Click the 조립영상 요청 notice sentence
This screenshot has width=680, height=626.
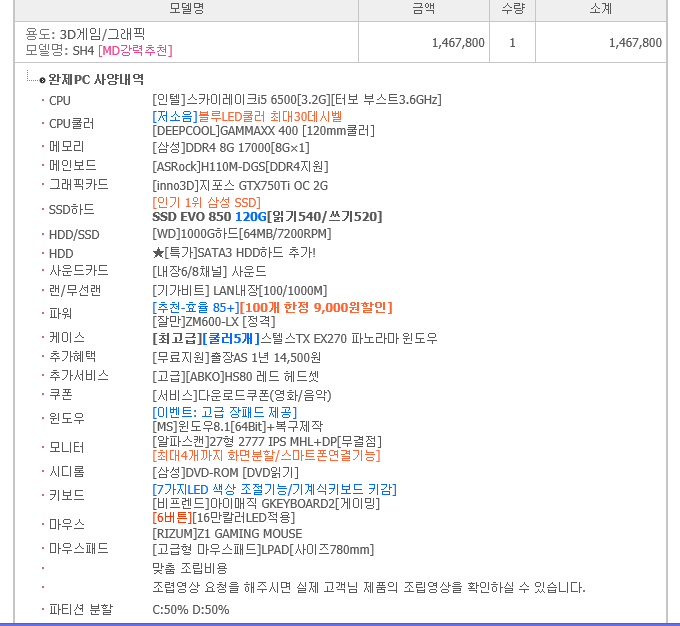[x=369, y=588]
